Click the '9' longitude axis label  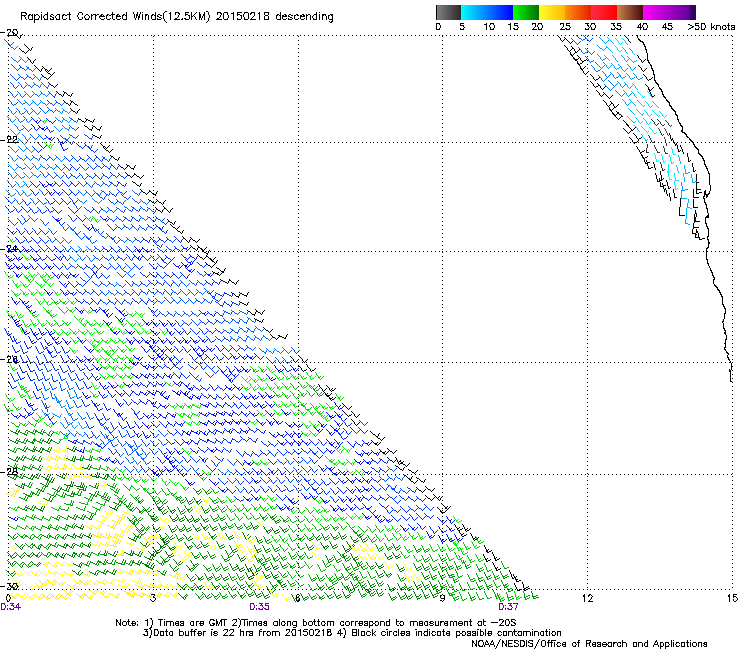click(x=442, y=599)
